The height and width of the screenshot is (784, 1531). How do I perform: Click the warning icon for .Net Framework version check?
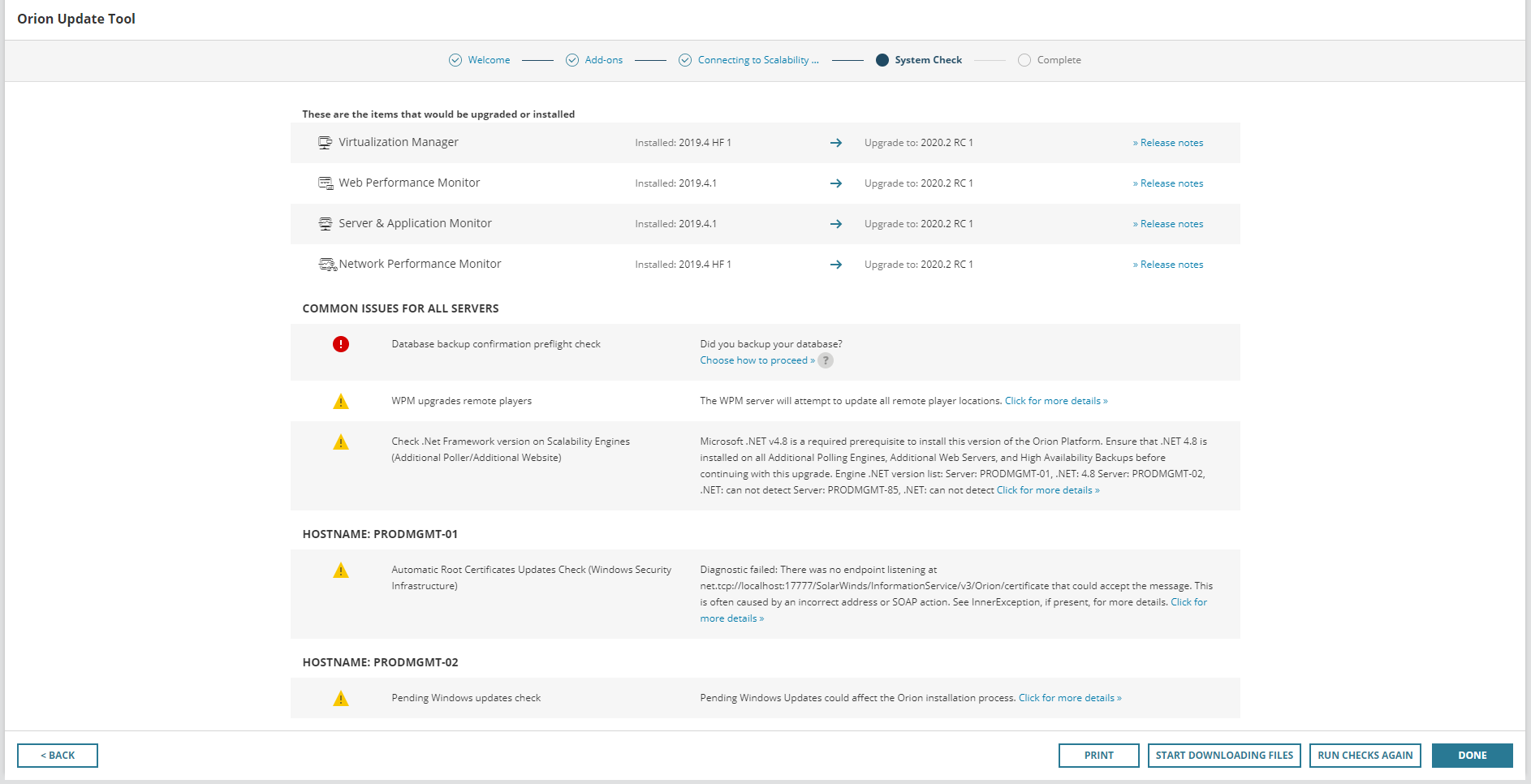click(x=341, y=442)
